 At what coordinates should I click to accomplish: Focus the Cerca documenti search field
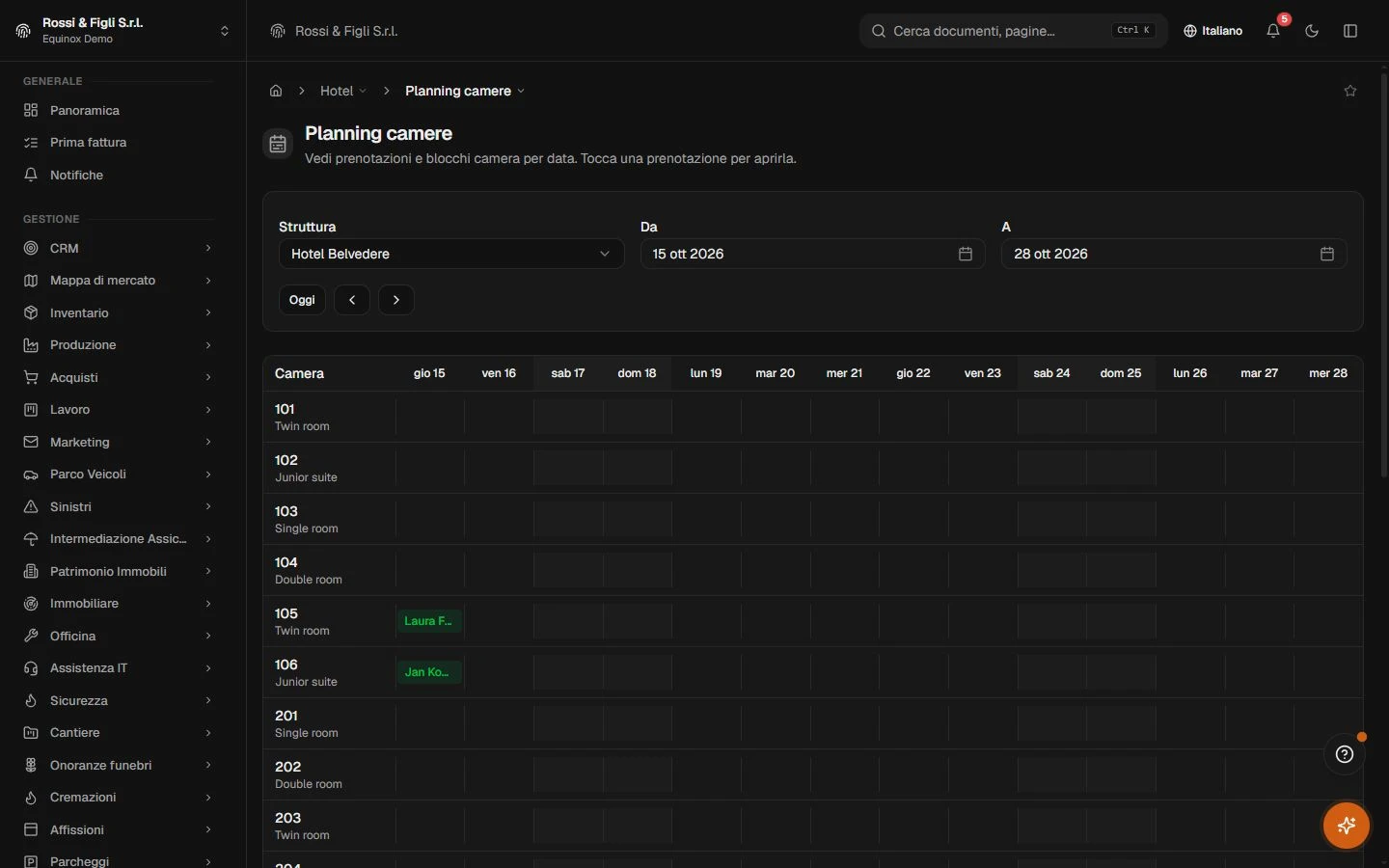[x=1013, y=31]
